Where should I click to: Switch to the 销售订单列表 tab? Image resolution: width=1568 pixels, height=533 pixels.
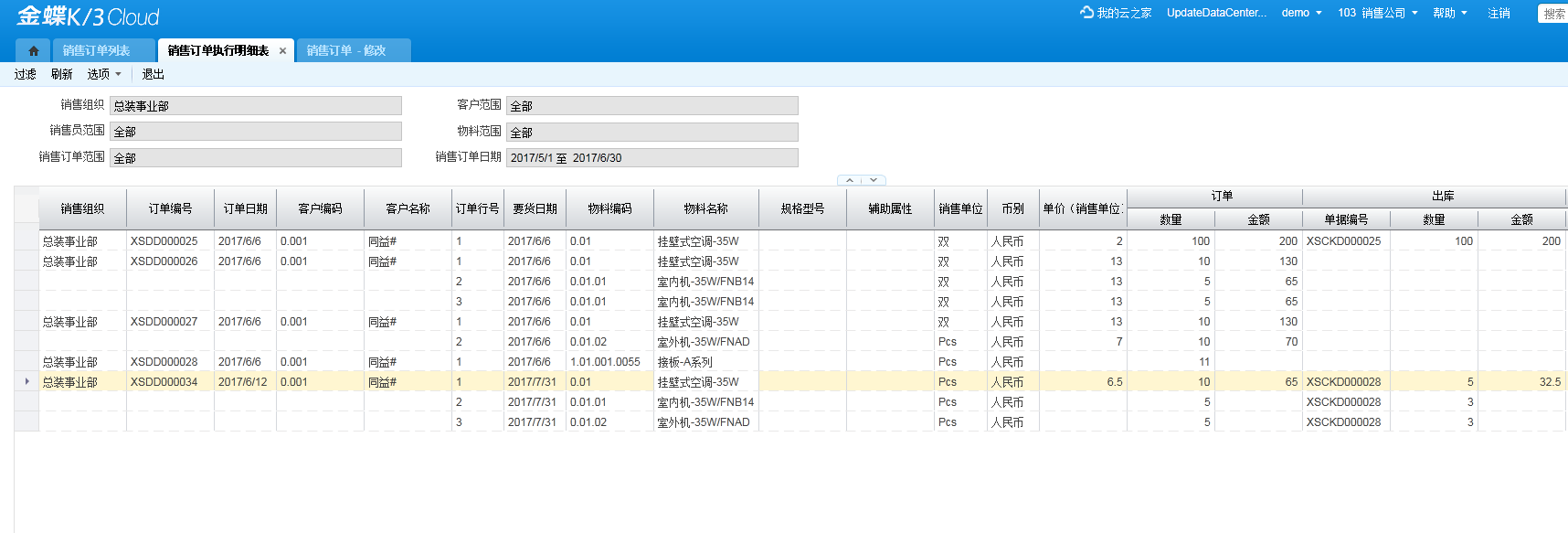coord(96,51)
